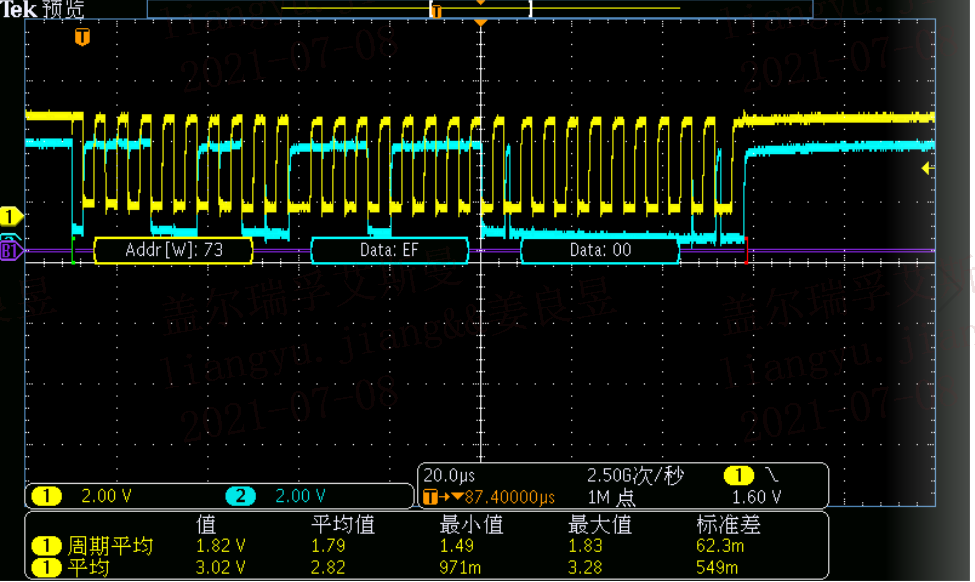Viewport: 975px width, 582px height.
Task: Select the Data: 00 decode box
Action: tap(600, 250)
